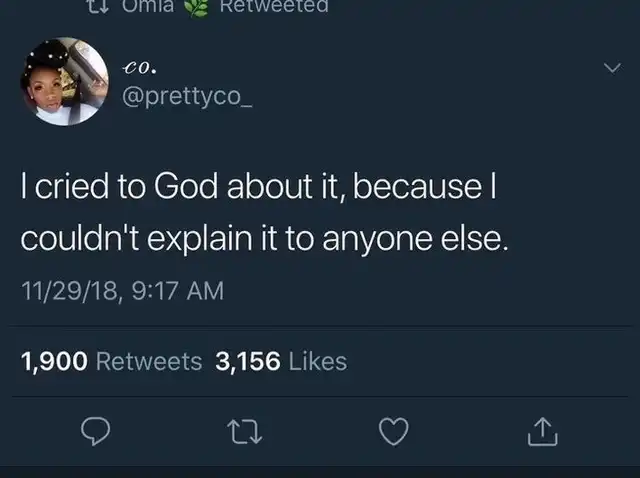Click the leaf emoji after Omla

[x=199, y=6]
